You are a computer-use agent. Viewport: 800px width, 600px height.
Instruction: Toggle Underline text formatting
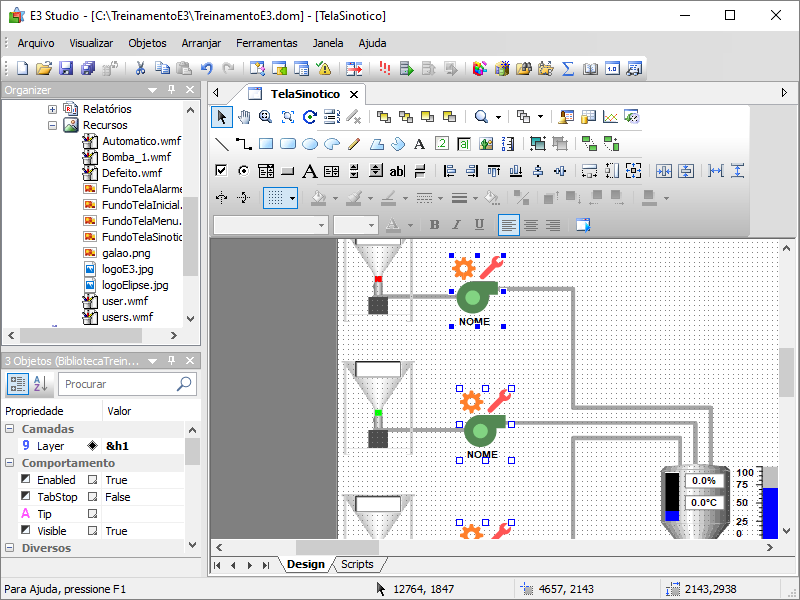point(479,225)
